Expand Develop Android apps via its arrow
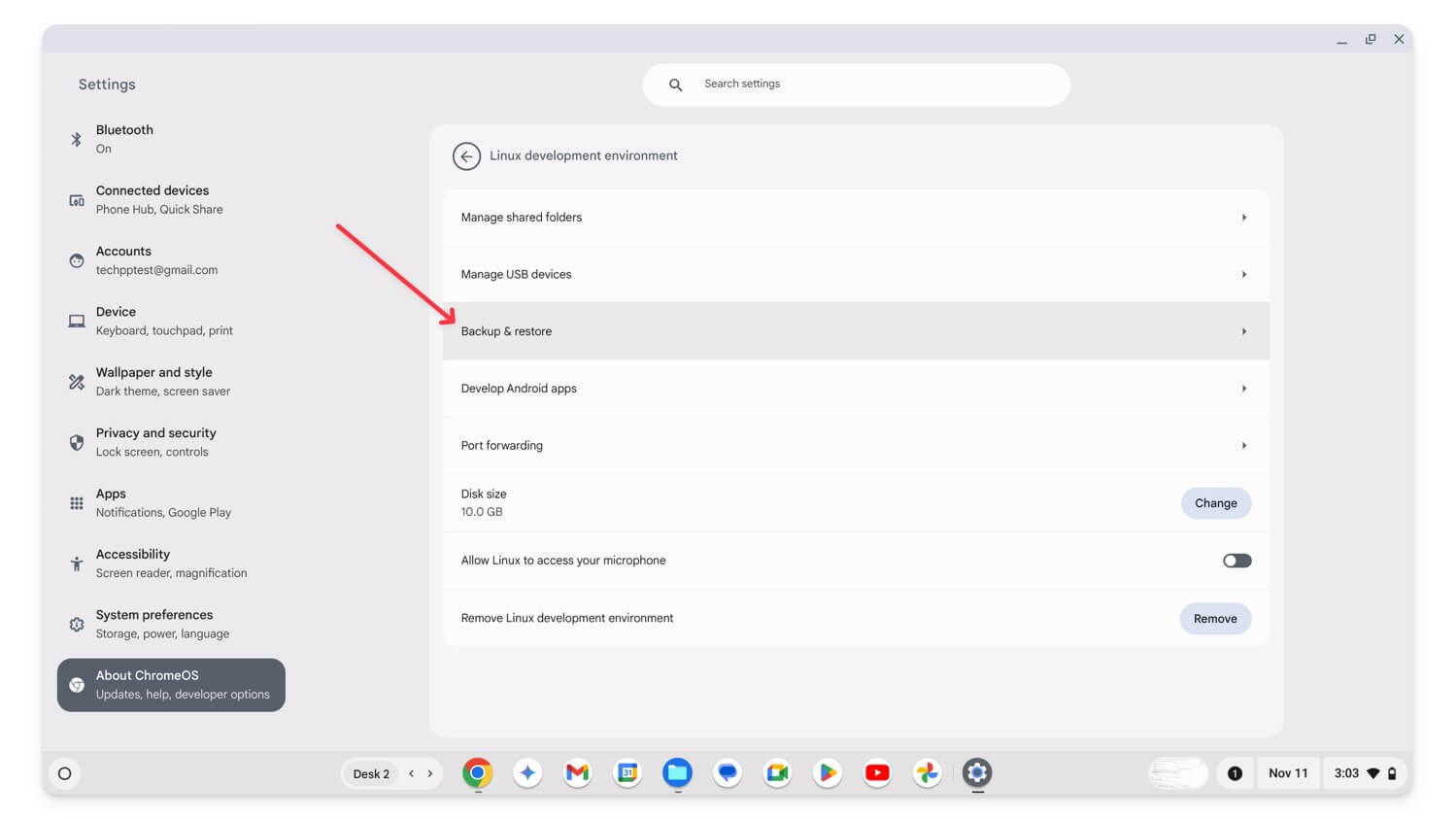Screen dimensions: 1456x819 coord(1244,389)
